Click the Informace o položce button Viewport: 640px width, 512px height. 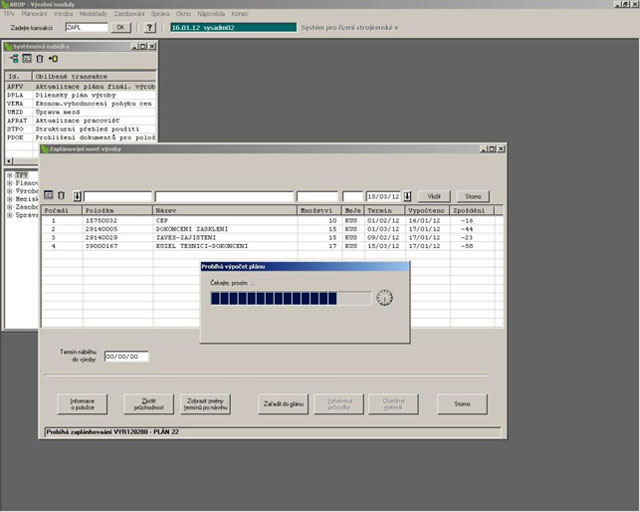pos(82,404)
